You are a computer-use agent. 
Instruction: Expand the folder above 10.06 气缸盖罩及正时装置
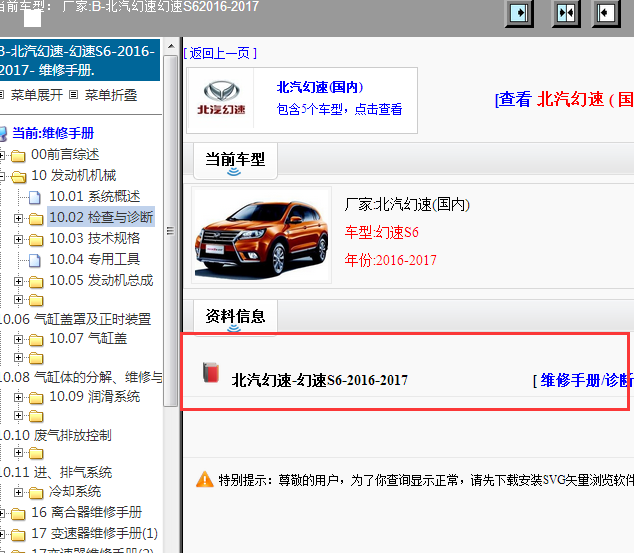point(18,299)
